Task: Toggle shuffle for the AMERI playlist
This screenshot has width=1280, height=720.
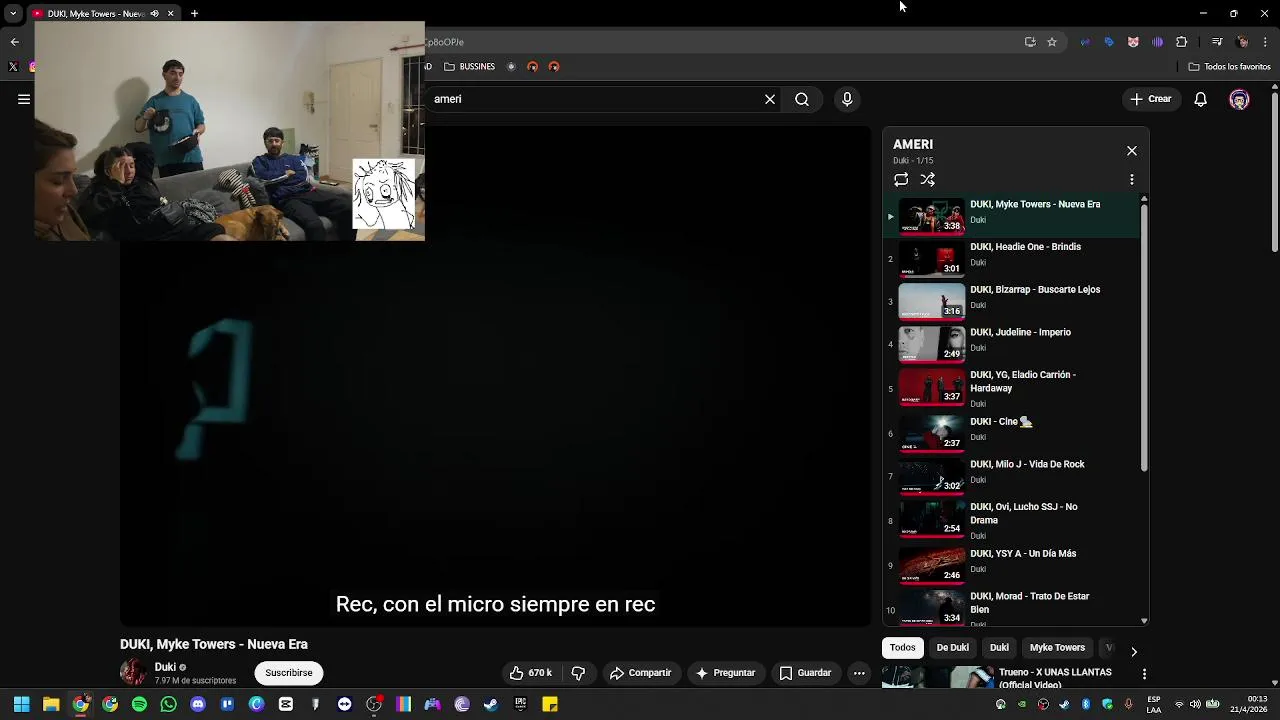Action: [928, 180]
